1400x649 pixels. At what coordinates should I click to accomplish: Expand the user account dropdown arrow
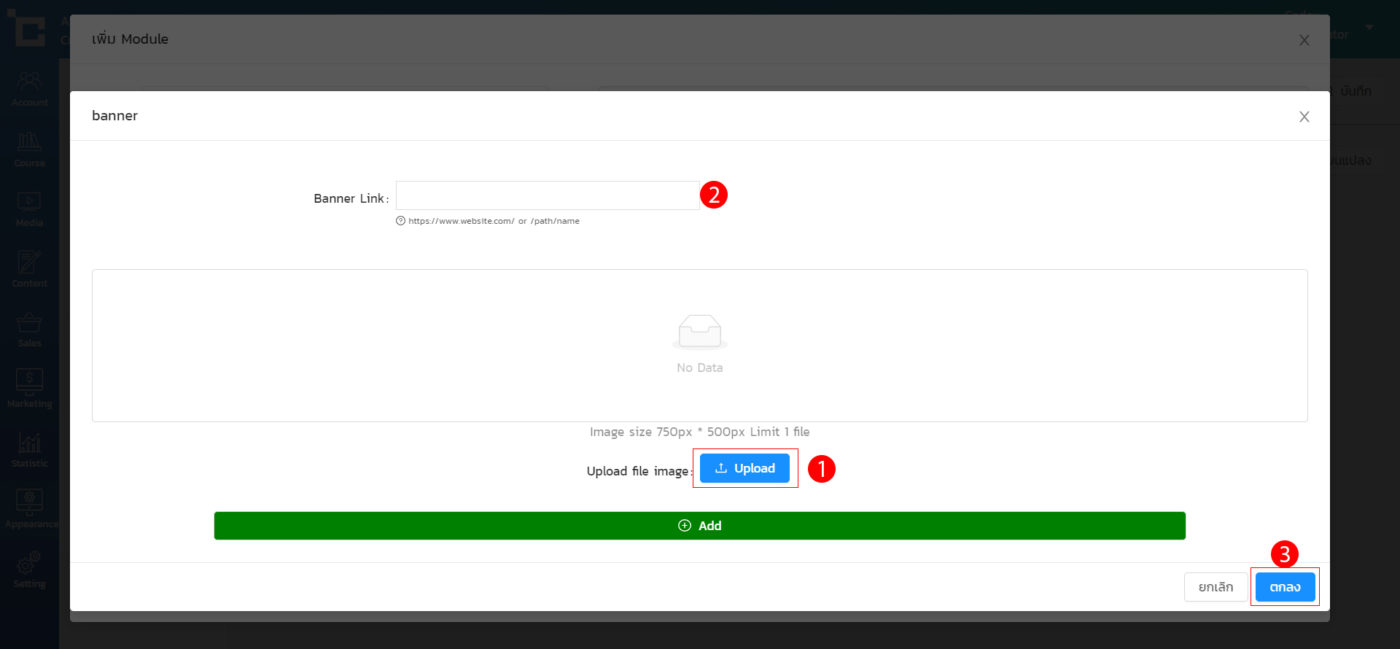click(x=1369, y=27)
